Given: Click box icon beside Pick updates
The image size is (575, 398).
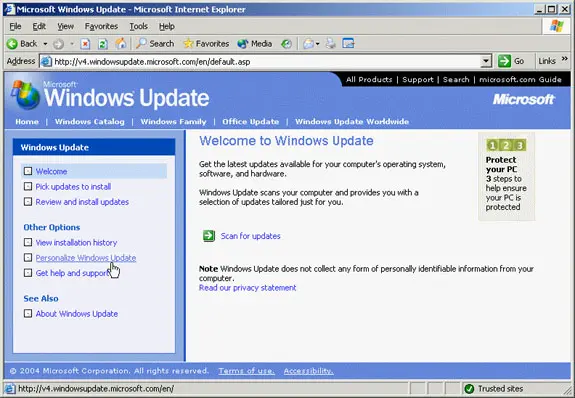Looking at the screenshot, I should (x=28, y=187).
